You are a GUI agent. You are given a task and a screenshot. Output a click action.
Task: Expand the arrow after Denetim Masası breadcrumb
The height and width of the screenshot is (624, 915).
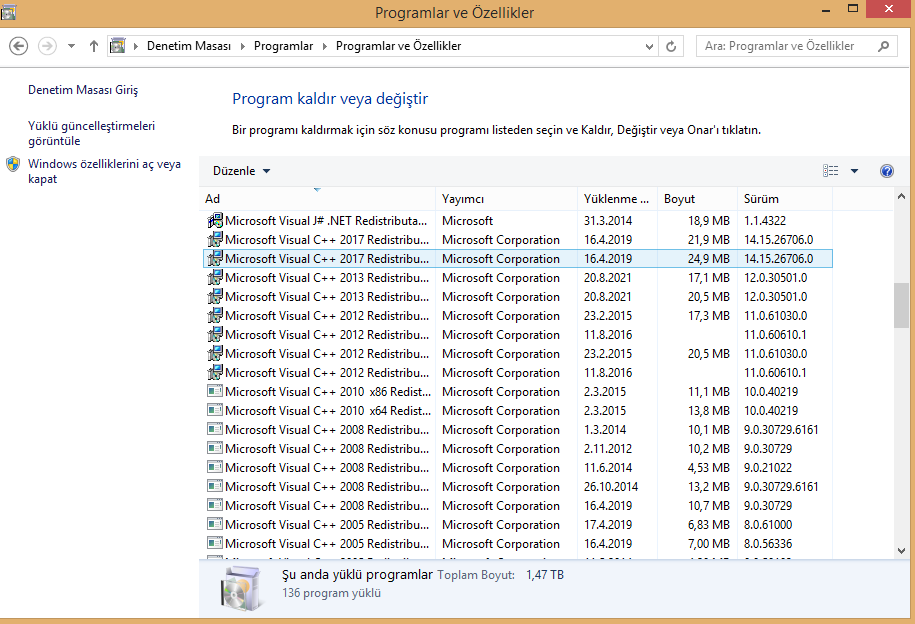pos(243,46)
